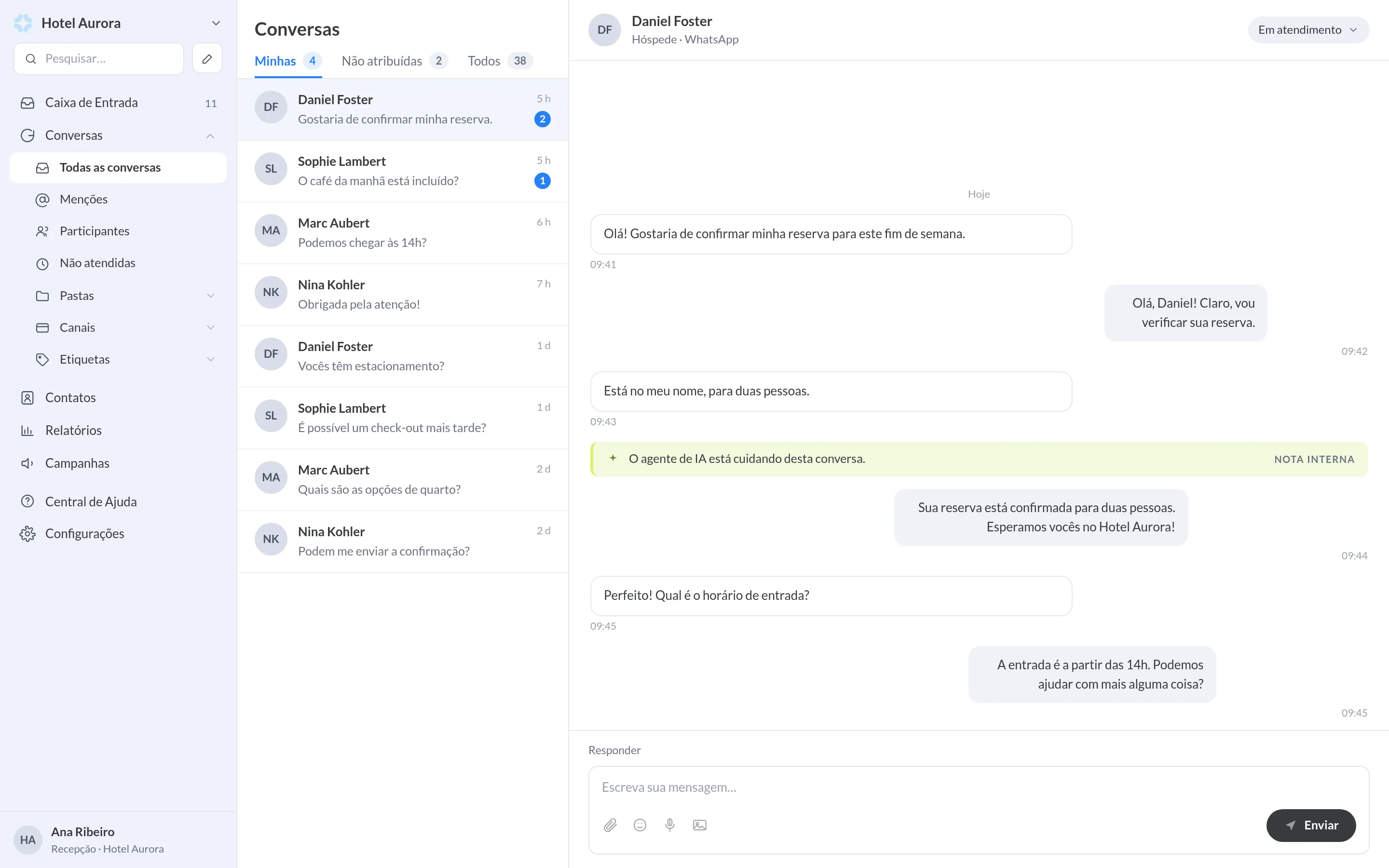This screenshot has height=868, width=1389.
Task: Open Daniel Foster estacionamento conversation
Action: tap(402, 356)
